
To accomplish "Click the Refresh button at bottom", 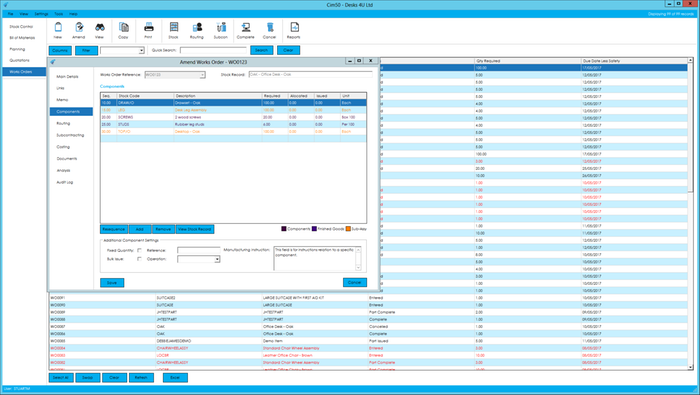I will click(x=142, y=378).
